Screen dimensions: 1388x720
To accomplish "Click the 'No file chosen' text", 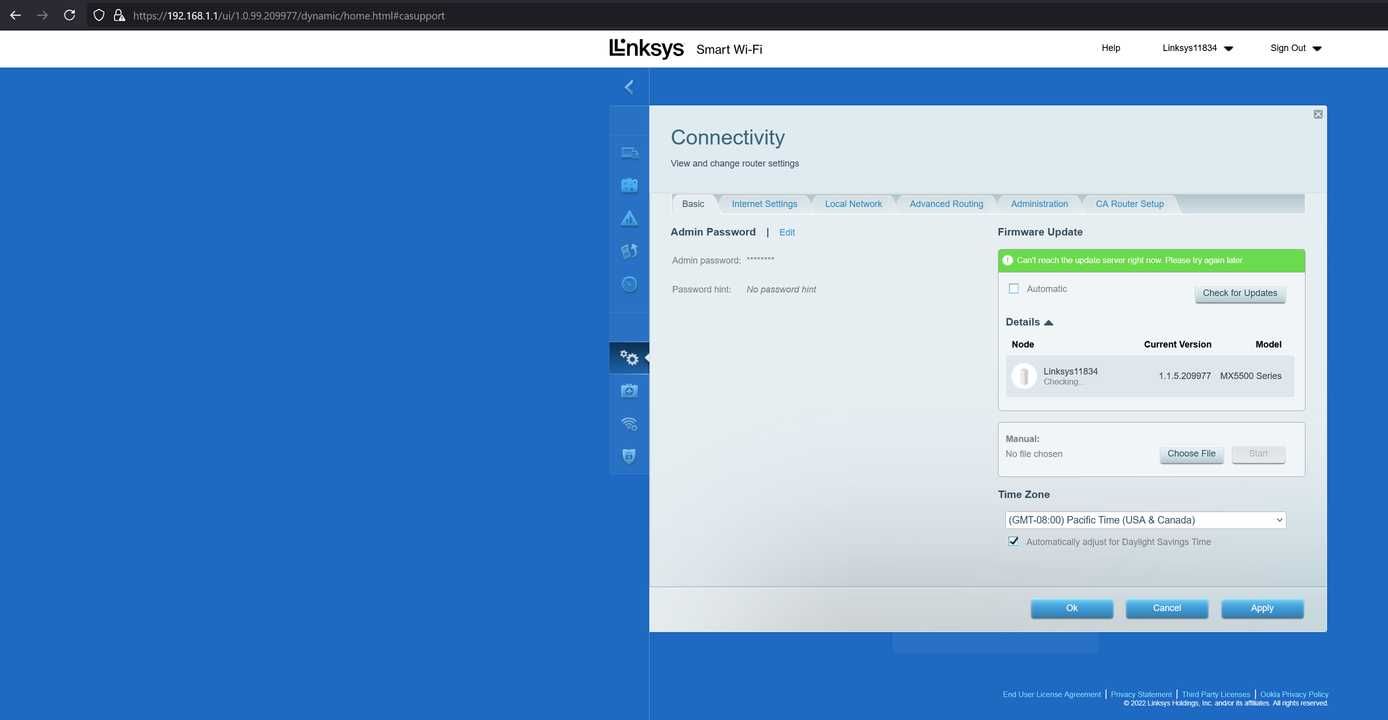I will (1034, 454).
